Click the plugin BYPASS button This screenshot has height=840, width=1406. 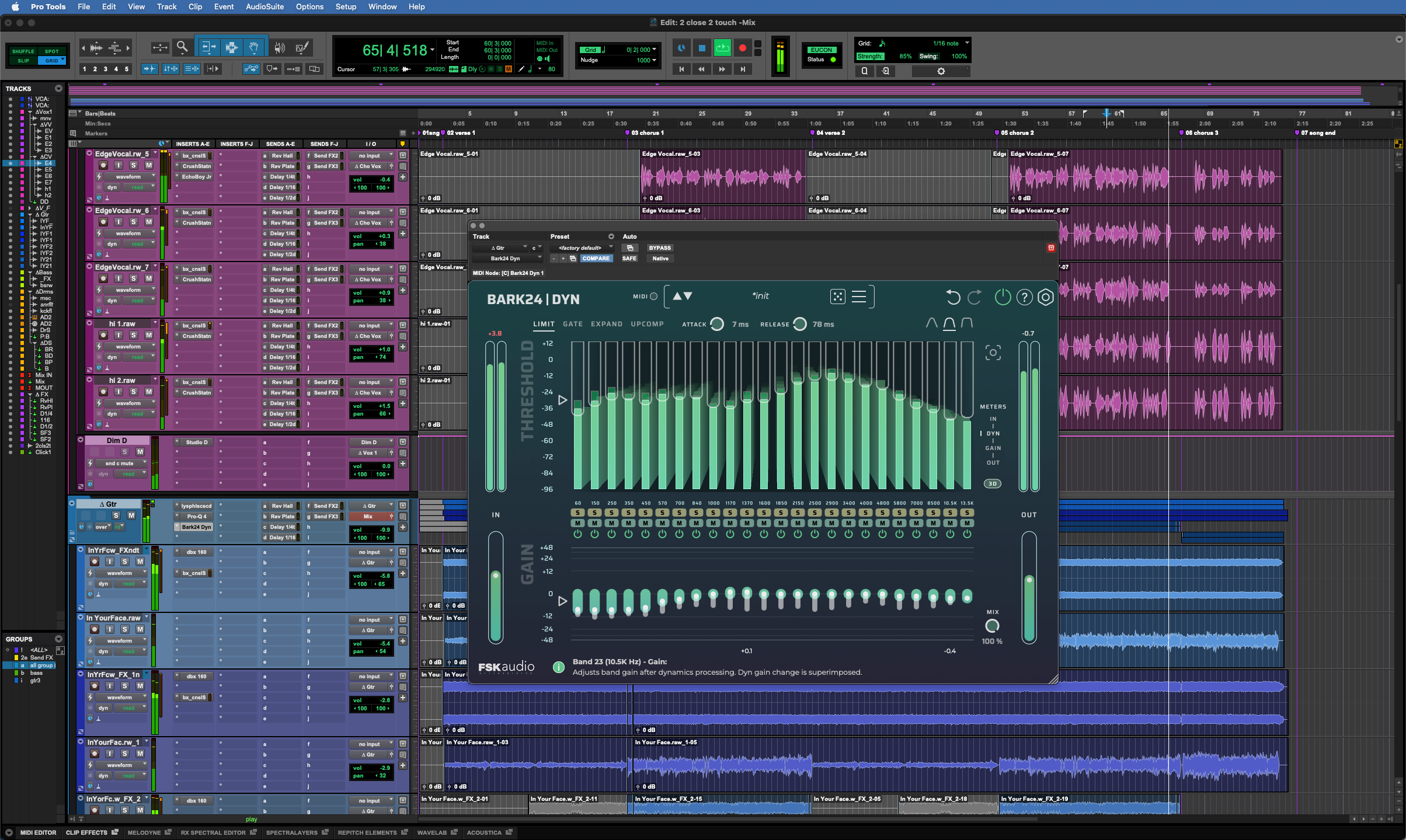[x=660, y=248]
